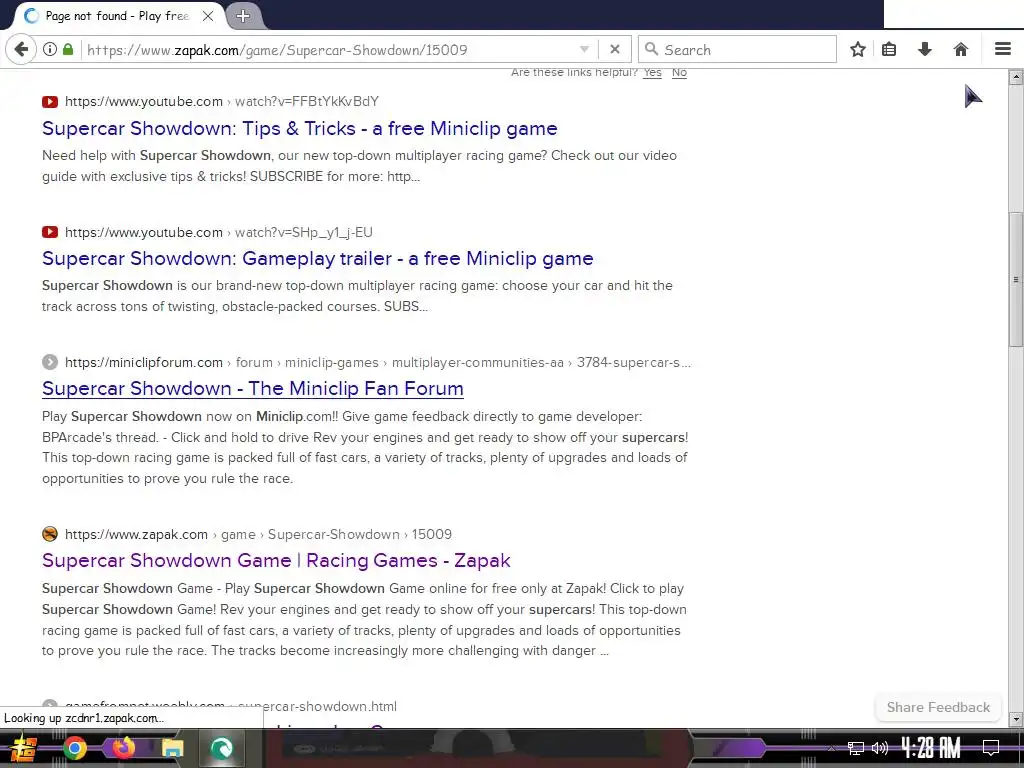Open 'Supercar Showdown: Tips & Tricks' result
This screenshot has height=768, width=1024.
click(300, 129)
